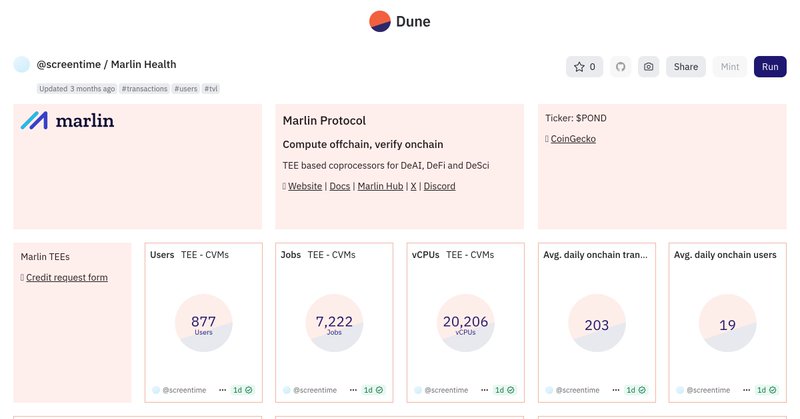Open the more options menu on Jobs card
The width and height of the screenshot is (800, 419).
coord(353,390)
